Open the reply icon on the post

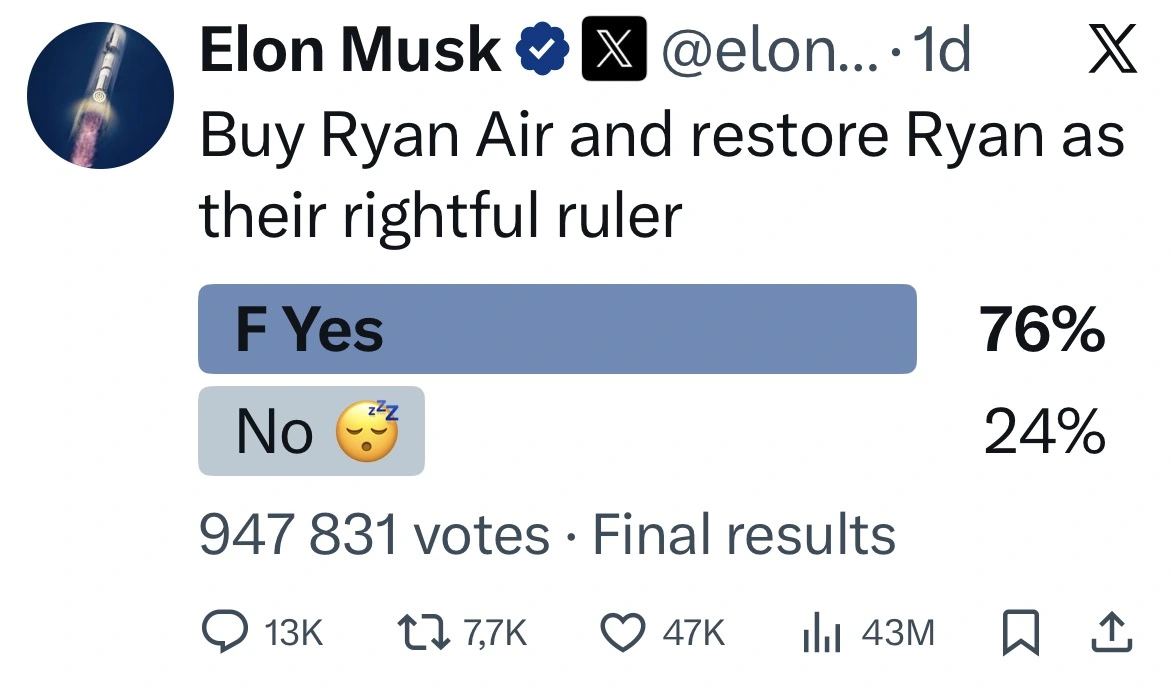(222, 631)
